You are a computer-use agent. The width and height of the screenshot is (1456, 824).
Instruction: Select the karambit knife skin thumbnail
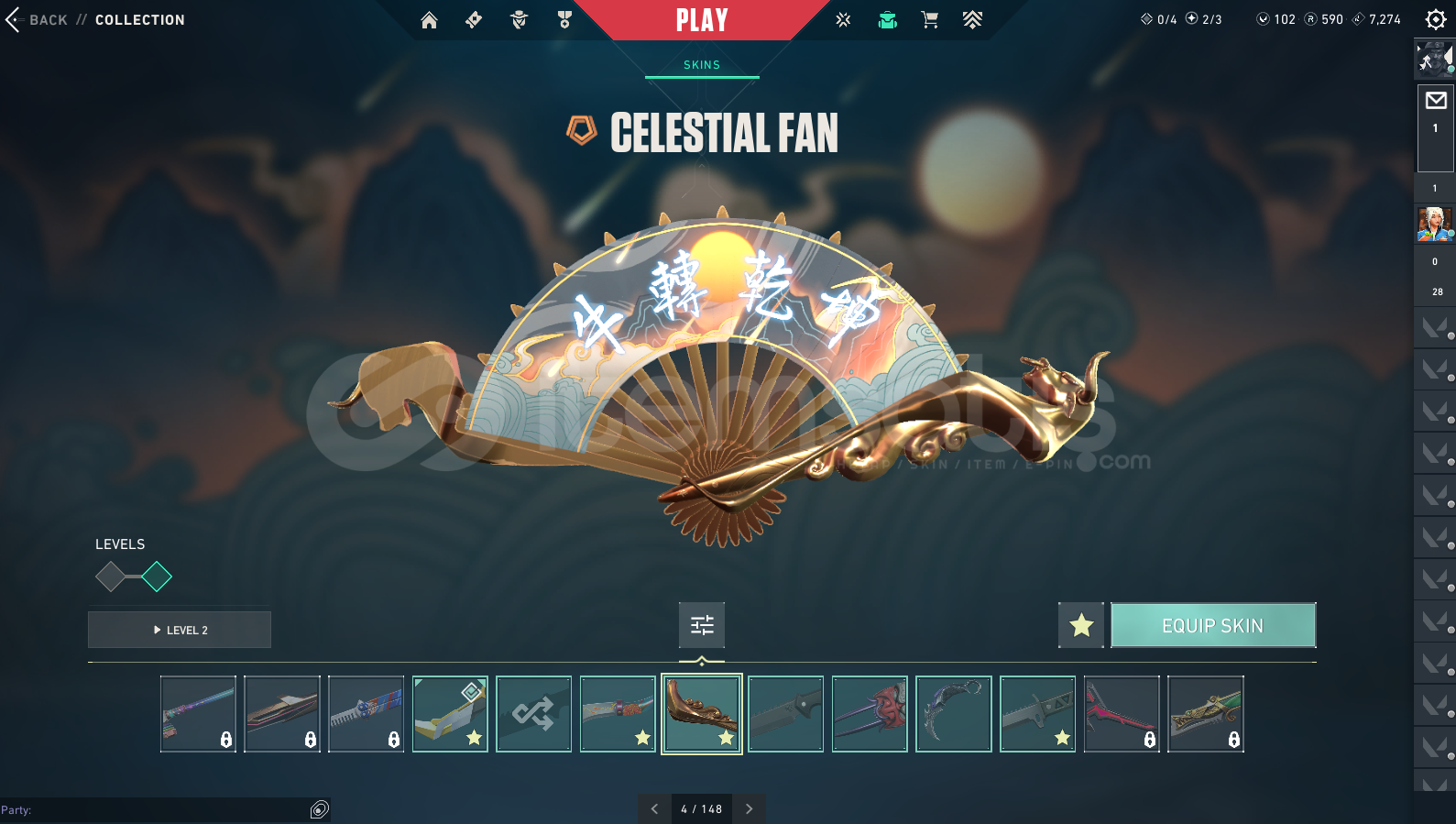954,714
